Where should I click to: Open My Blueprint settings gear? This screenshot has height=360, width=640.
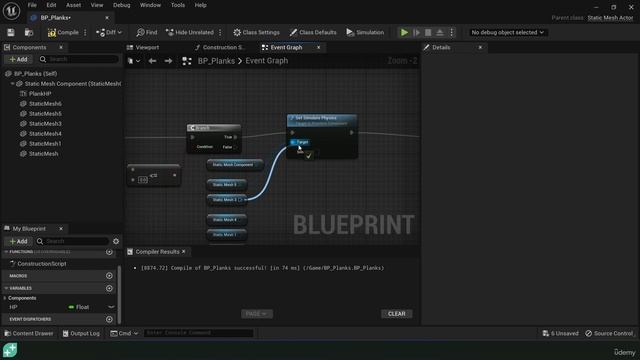pos(116,241)
